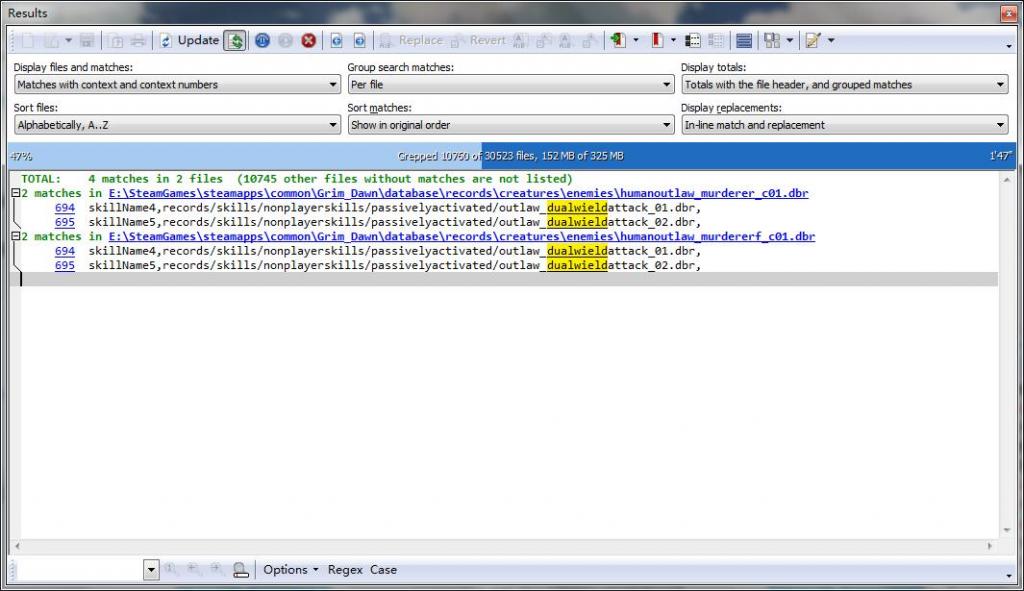Click the Update button in toolbar

coord(189,41)
